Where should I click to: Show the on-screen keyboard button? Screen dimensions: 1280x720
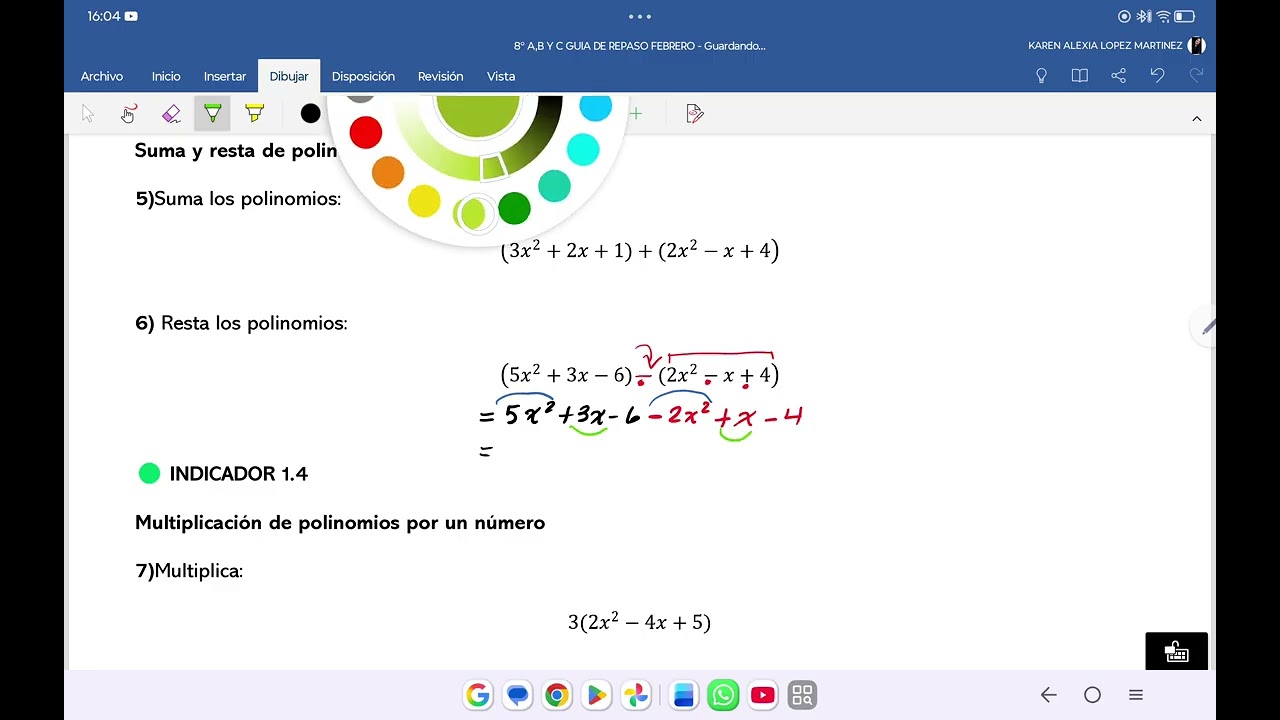(x=1177, y=652)
